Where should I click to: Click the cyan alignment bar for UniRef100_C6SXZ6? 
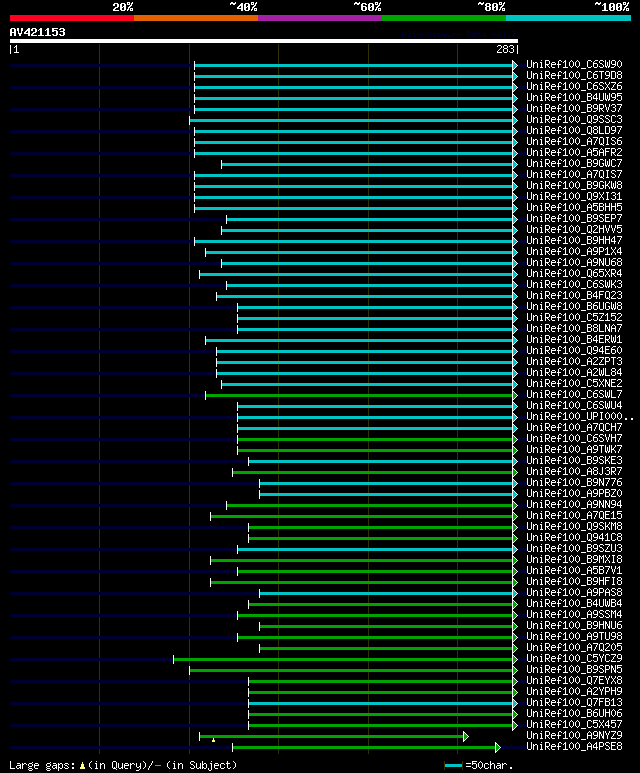[x=354, y=87]
